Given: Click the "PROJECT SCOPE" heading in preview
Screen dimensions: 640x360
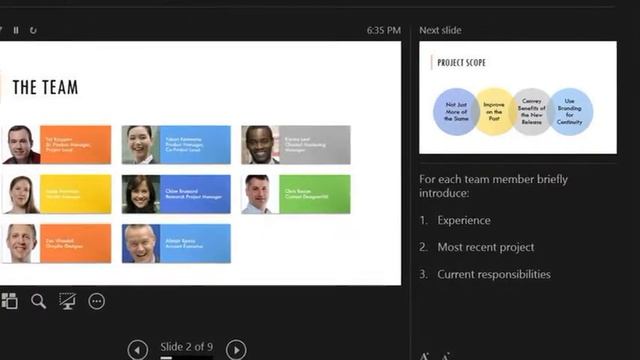Looking at the screenshot, I should [461, 63].
